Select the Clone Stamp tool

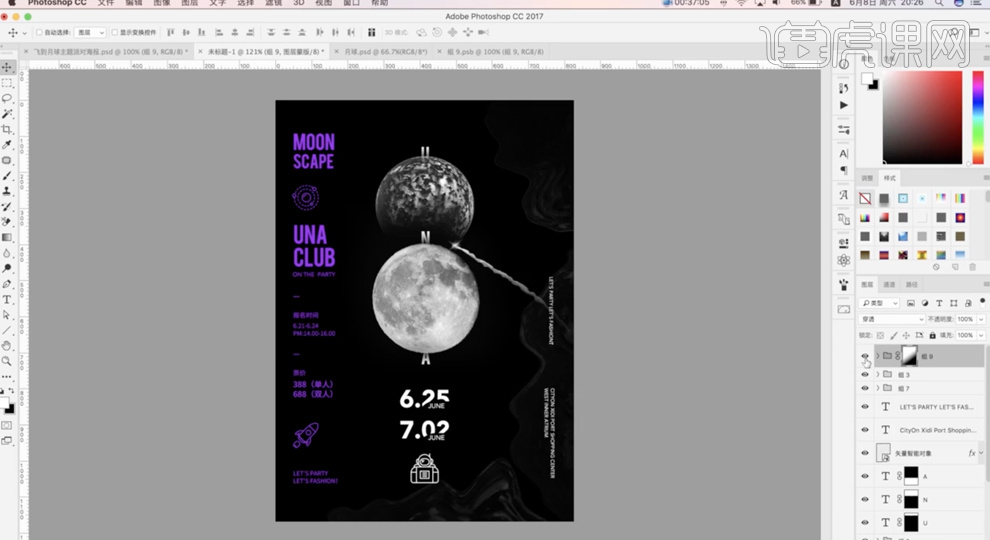click(7, 191)
